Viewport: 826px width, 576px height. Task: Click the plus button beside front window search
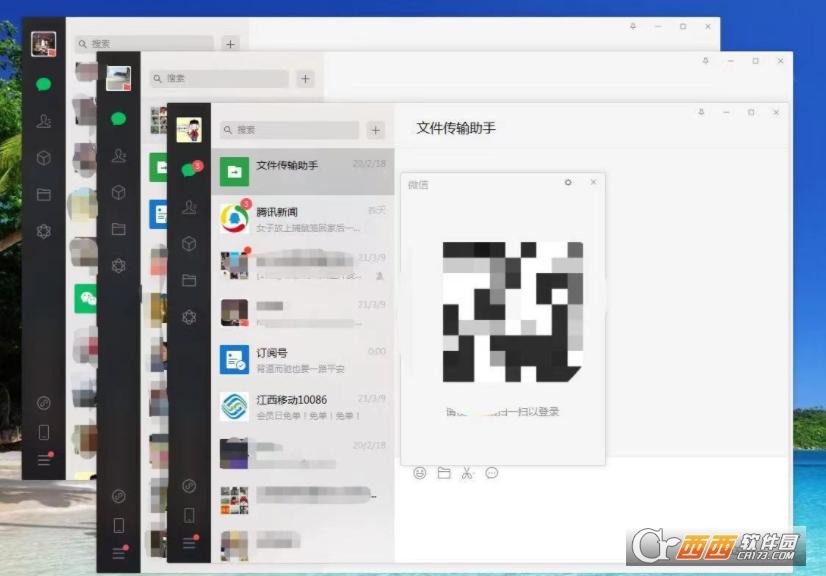pyautogui.click(x=376, y=130)
